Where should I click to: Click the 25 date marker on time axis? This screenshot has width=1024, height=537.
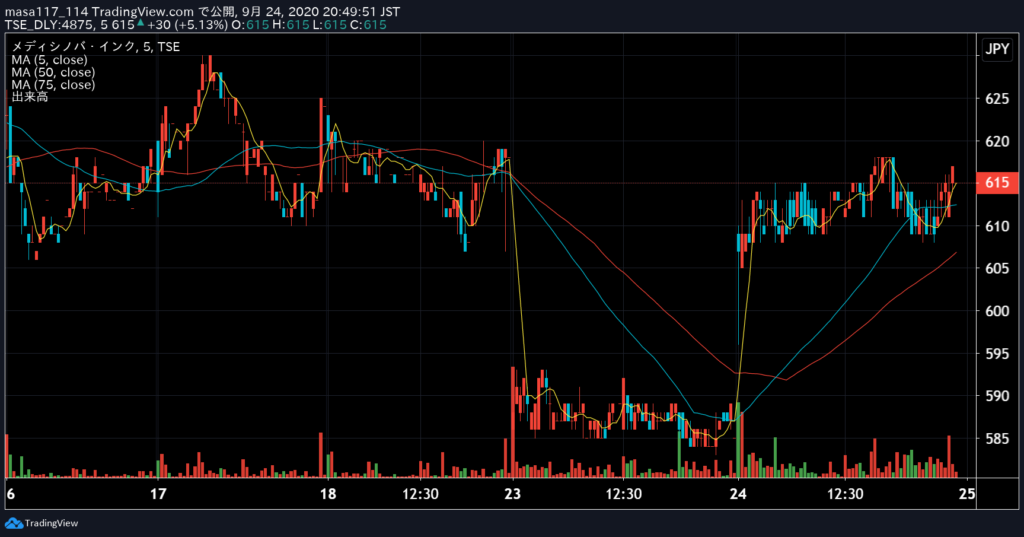(967, 494)
